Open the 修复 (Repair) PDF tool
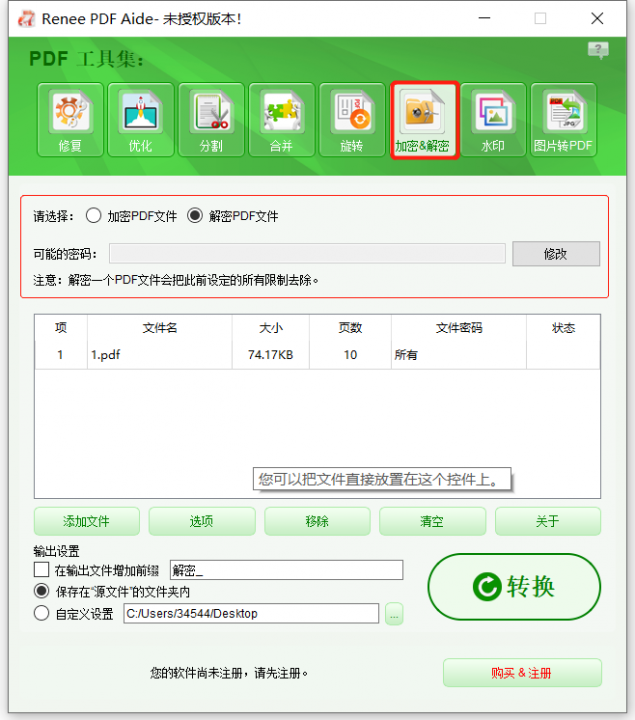 70,120
